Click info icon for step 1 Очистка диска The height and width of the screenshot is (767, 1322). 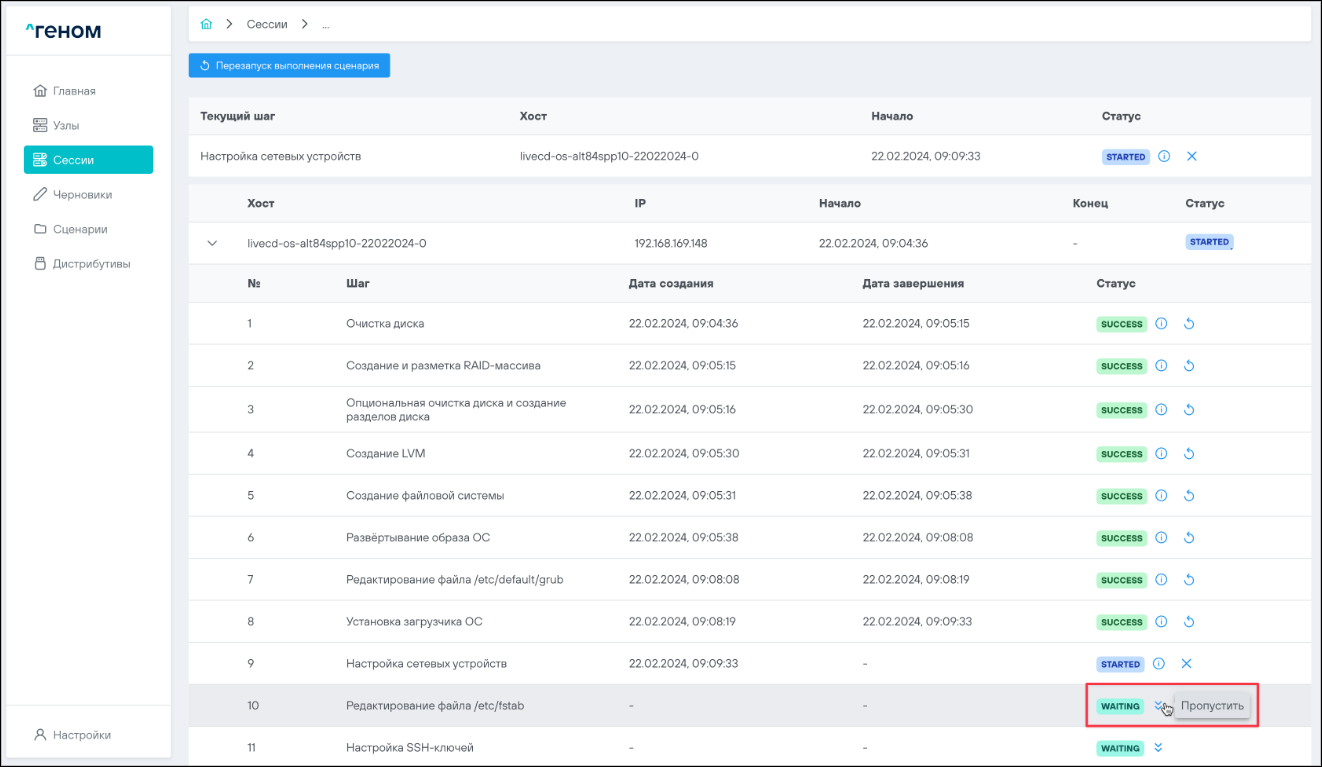(1161, 324)
